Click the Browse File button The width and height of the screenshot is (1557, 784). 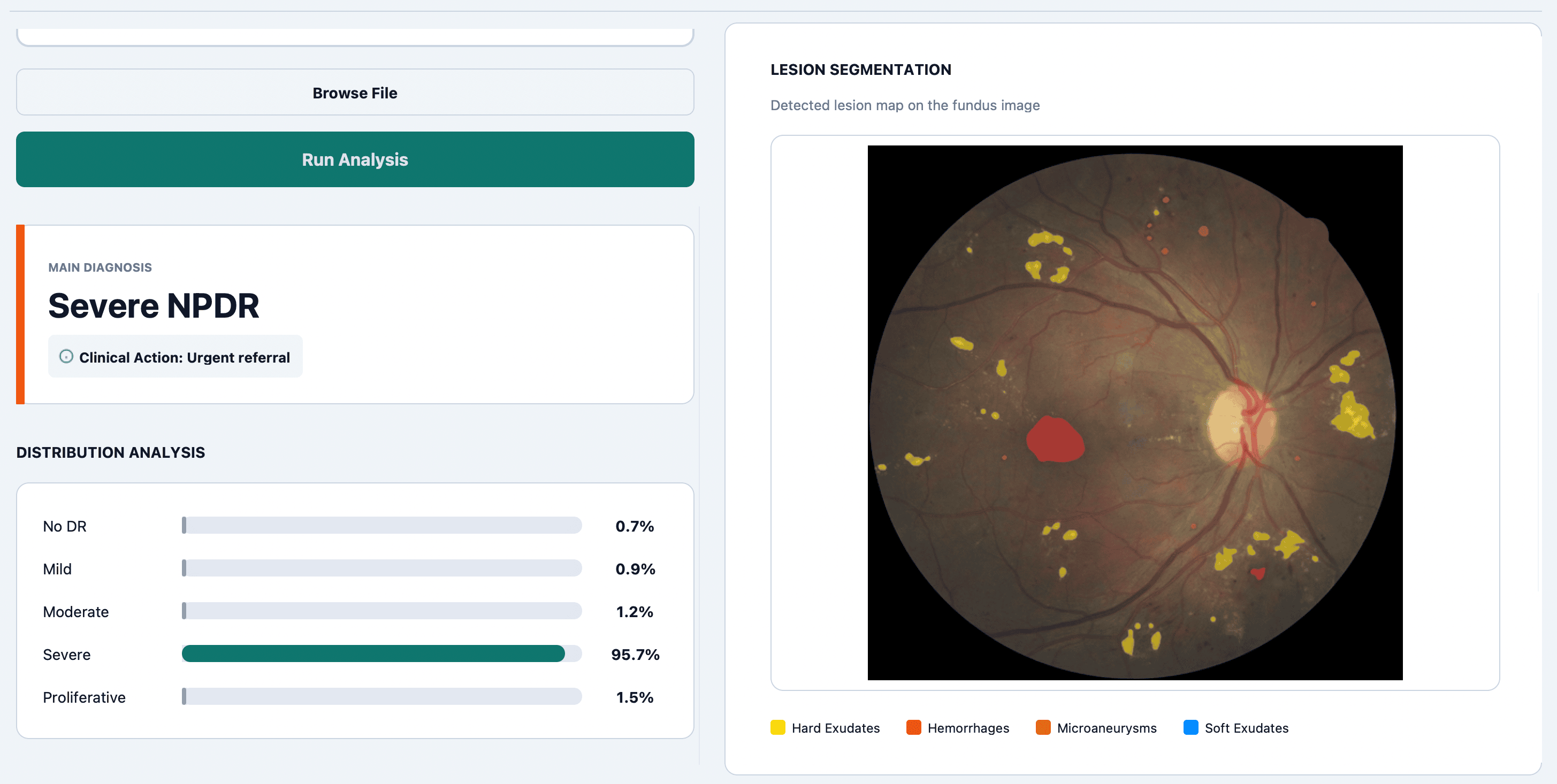[x=355, y=93]
